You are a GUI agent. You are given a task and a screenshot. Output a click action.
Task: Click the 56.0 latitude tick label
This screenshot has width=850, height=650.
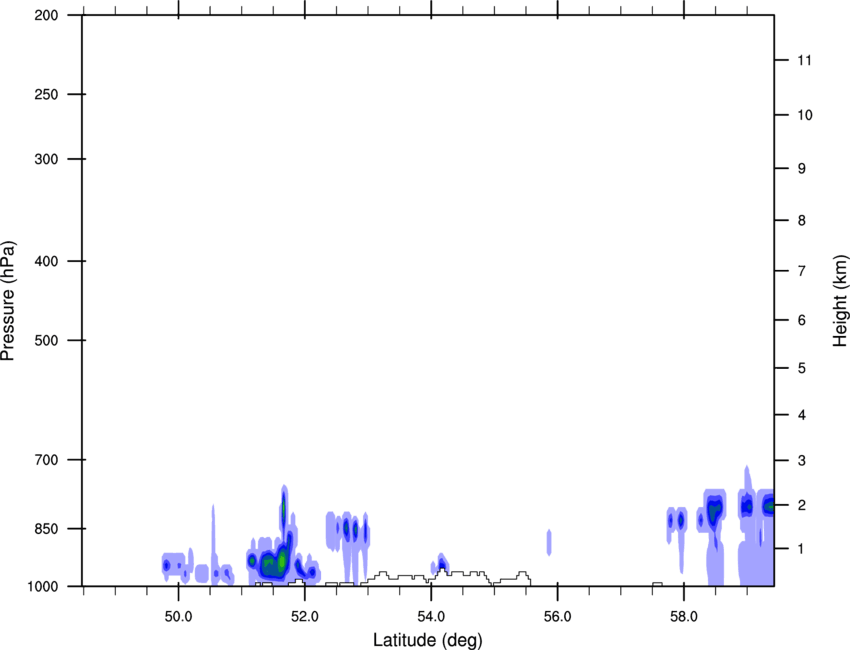(x=557, y=617)
